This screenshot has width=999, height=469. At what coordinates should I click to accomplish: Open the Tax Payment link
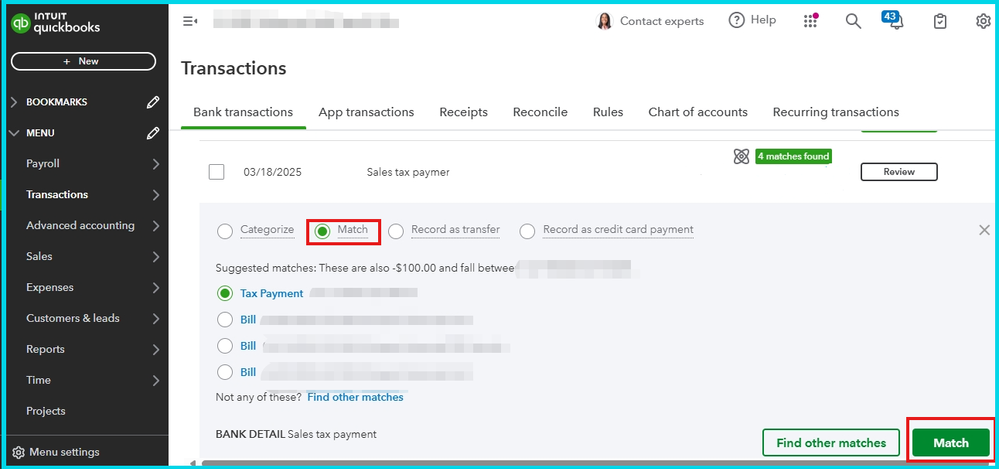pos(271,294)
